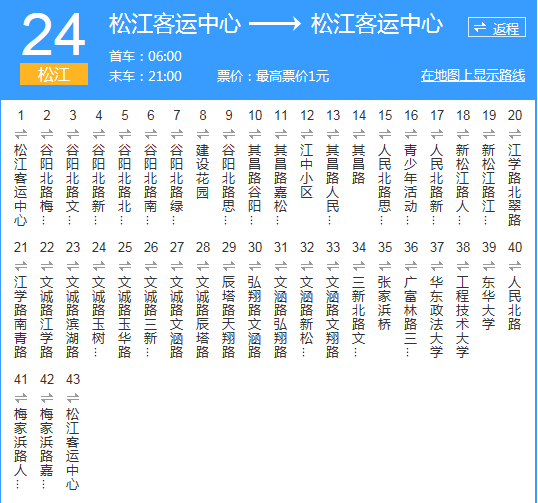Screen dimensions: 538x503
Task: Click transfer icon above stop 8 建设花园
Action: [202, 134]
